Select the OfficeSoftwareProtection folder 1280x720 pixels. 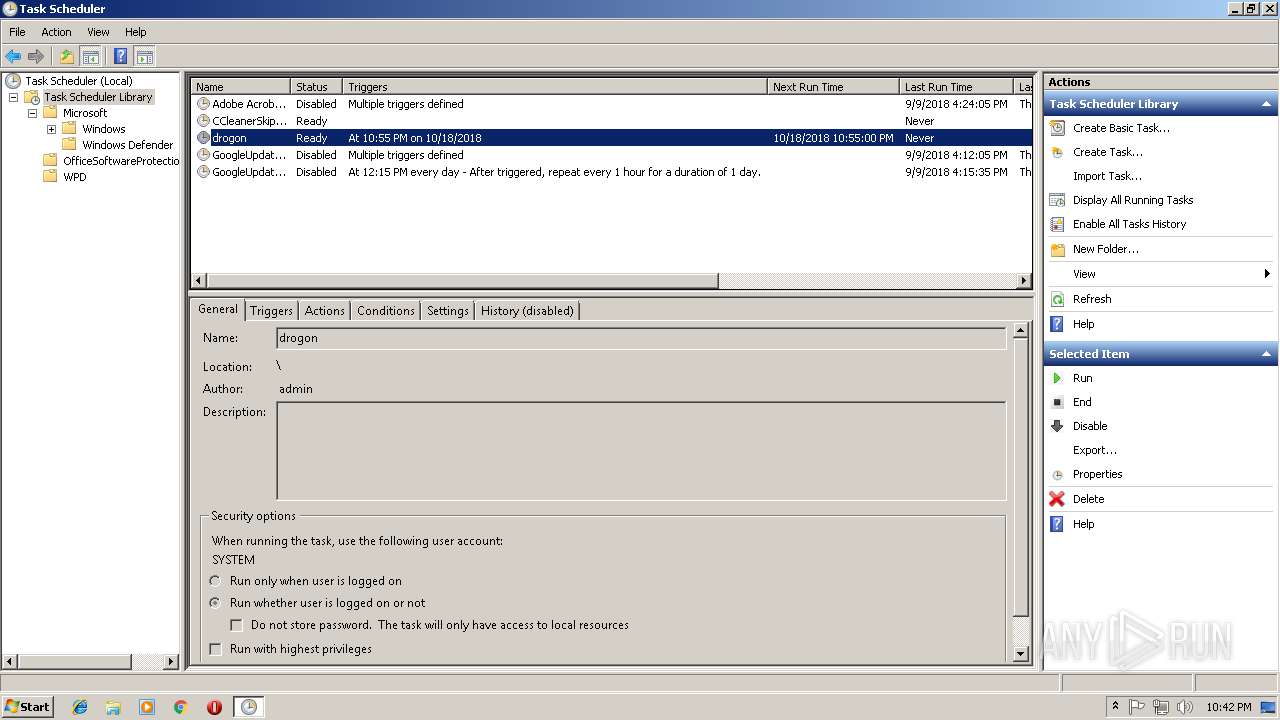tap(120, 161)
